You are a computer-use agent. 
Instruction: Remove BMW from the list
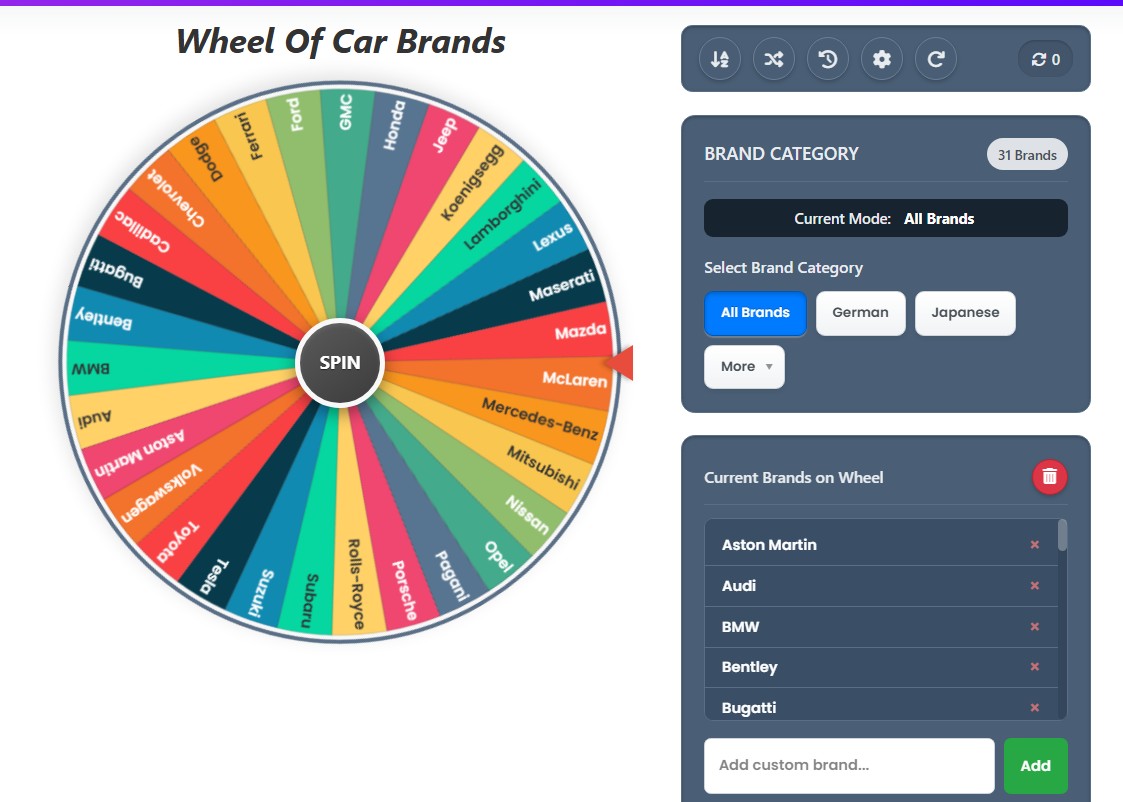point(1034,627)
